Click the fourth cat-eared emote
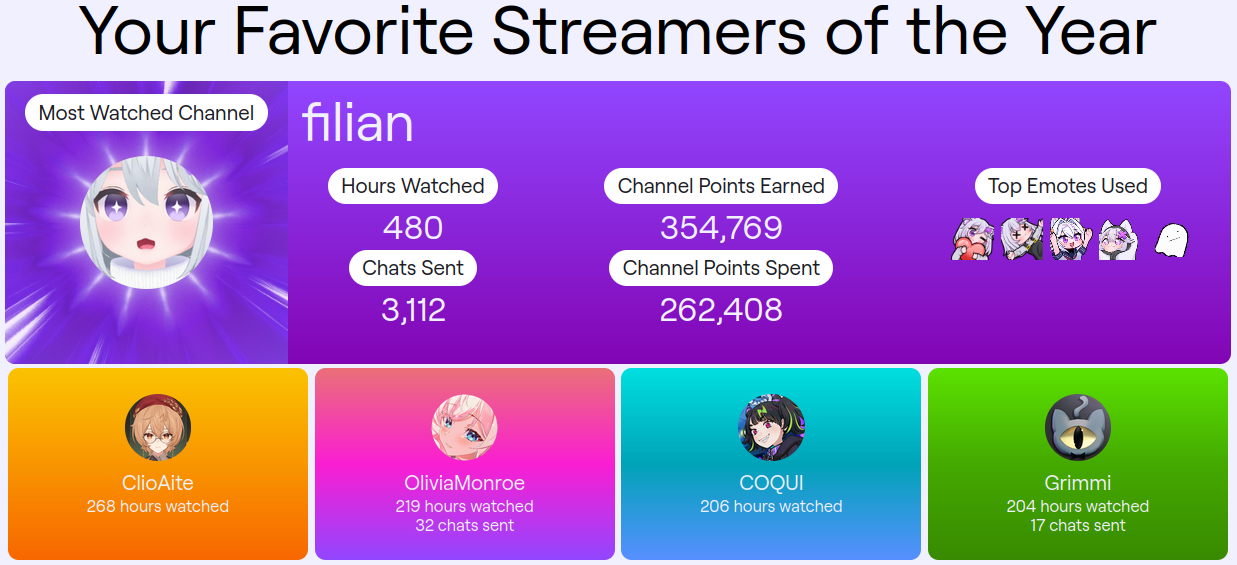Image resolution: width=1237 pixels, height=565 pixels. click(x=1117, y=240)
